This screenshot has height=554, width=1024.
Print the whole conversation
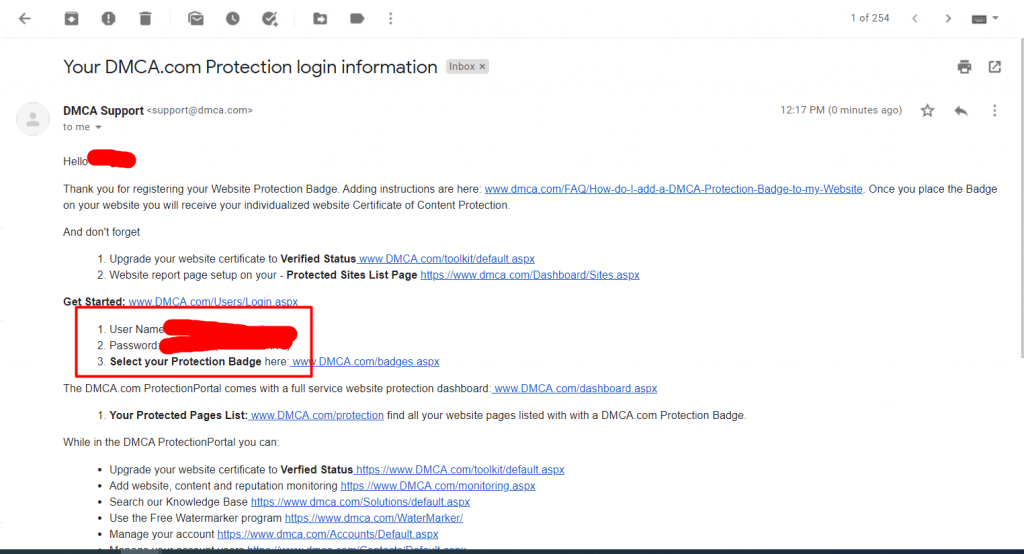click(x=964, y=67)
